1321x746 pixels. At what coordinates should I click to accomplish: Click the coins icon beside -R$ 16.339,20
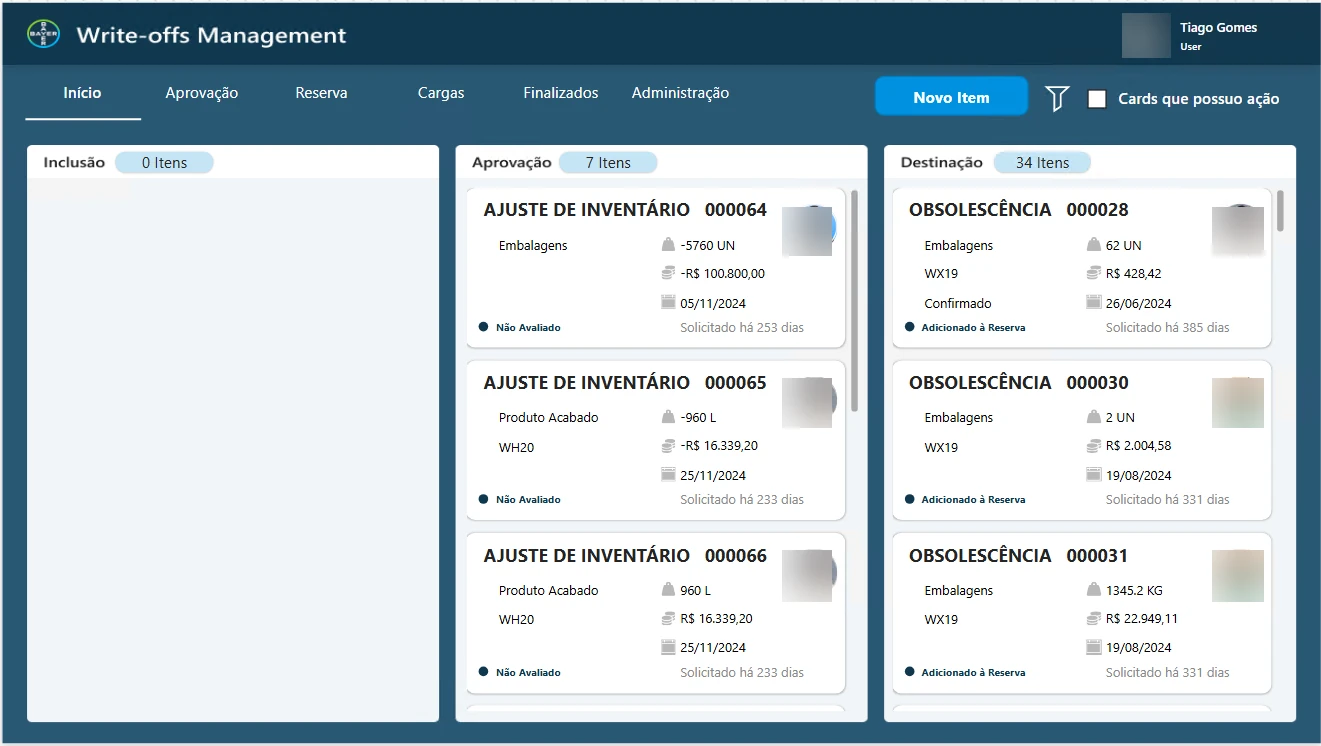(x=668, y=446)
